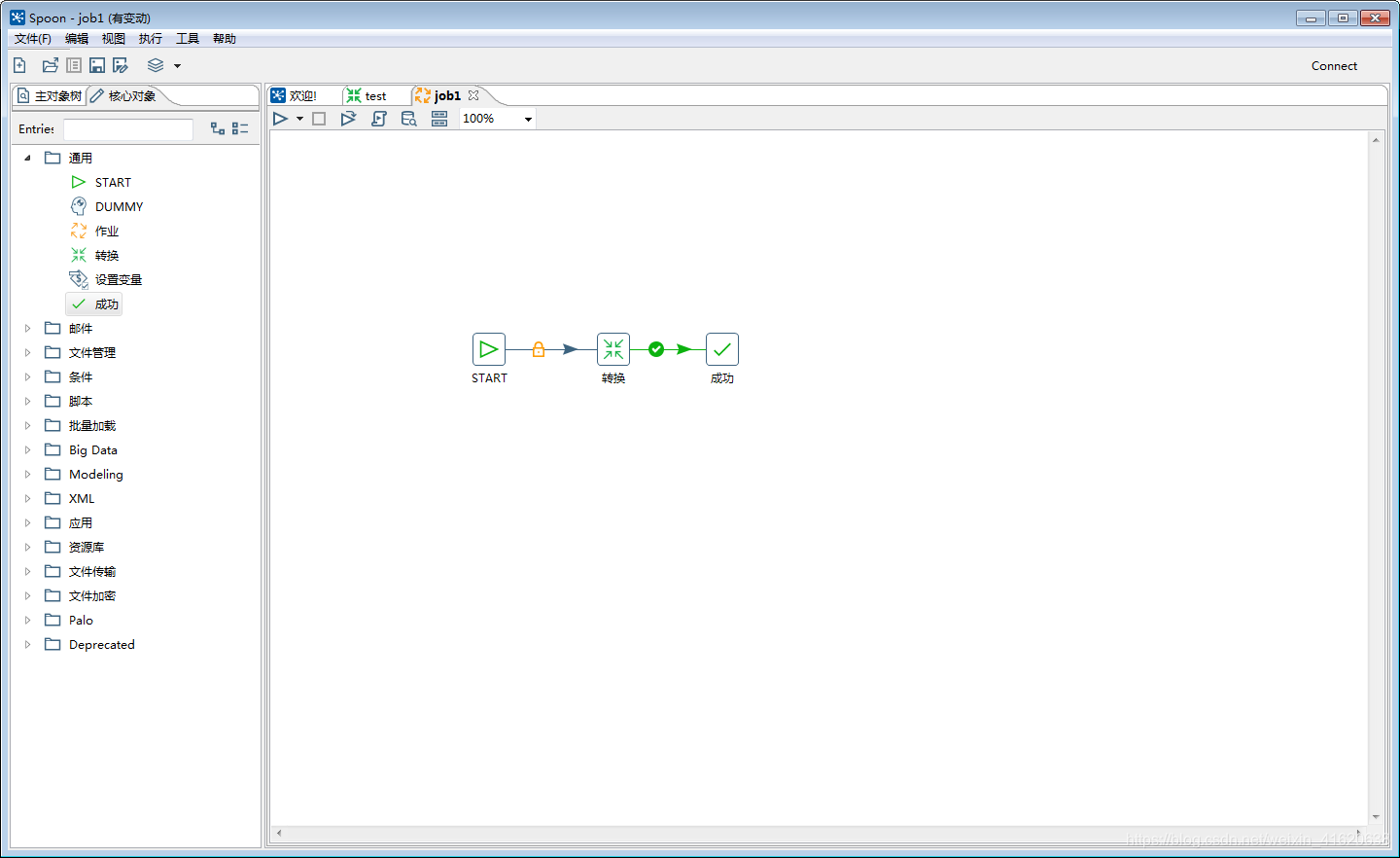Expand the 应用 folder
Image resolution: width=1400 pixels, height=858 pixels.
[27, 522]
